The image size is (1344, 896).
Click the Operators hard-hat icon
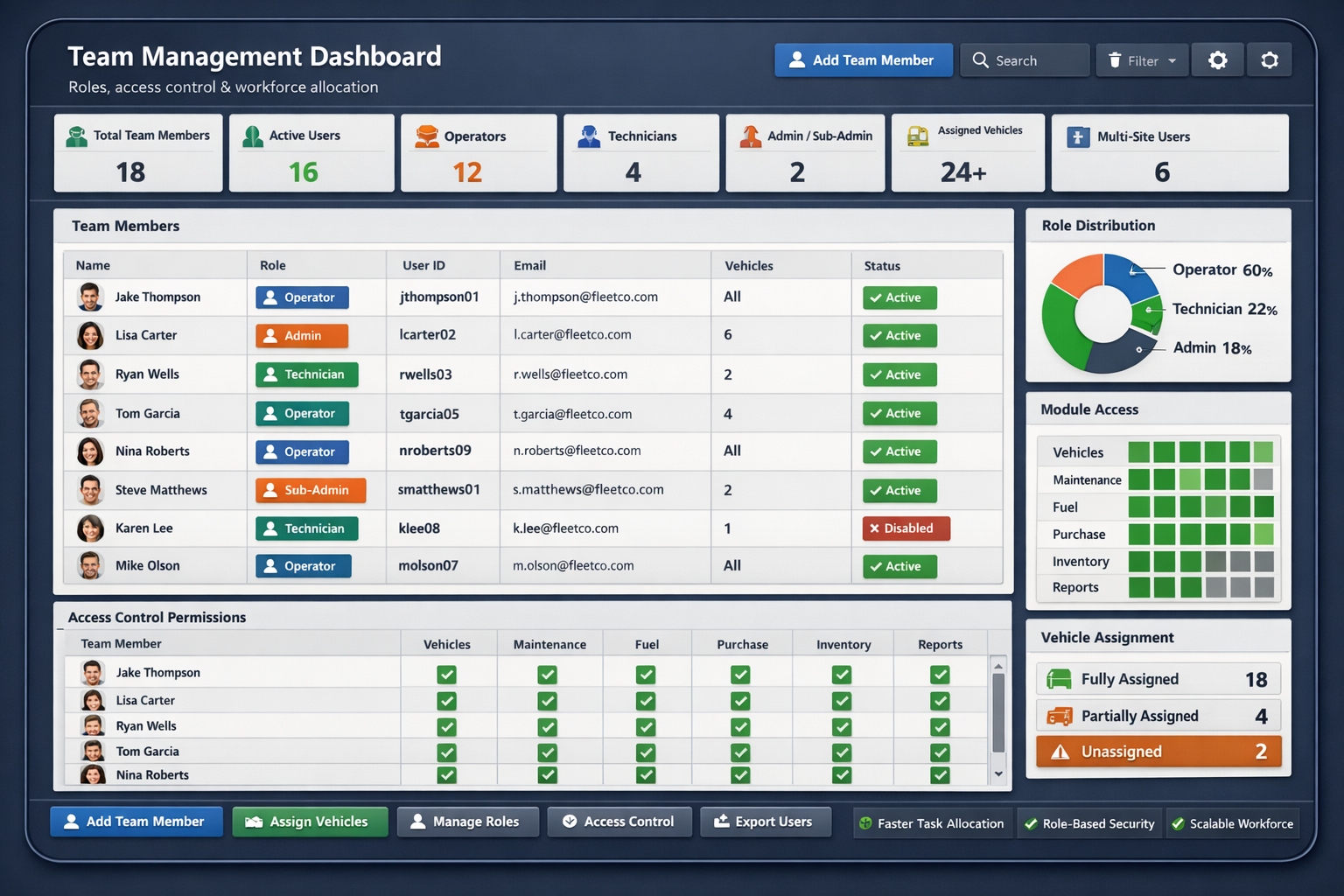[x=428, y=136]
